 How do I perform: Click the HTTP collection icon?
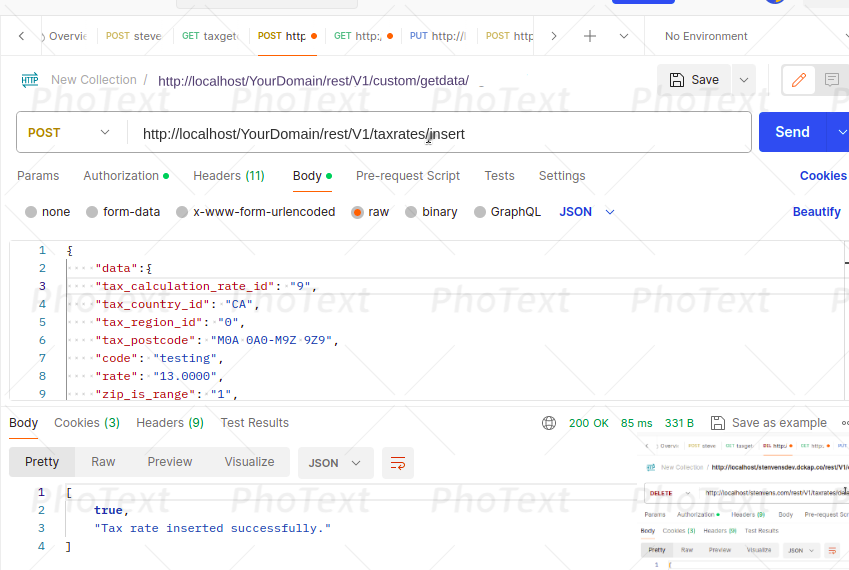point(29,80)
